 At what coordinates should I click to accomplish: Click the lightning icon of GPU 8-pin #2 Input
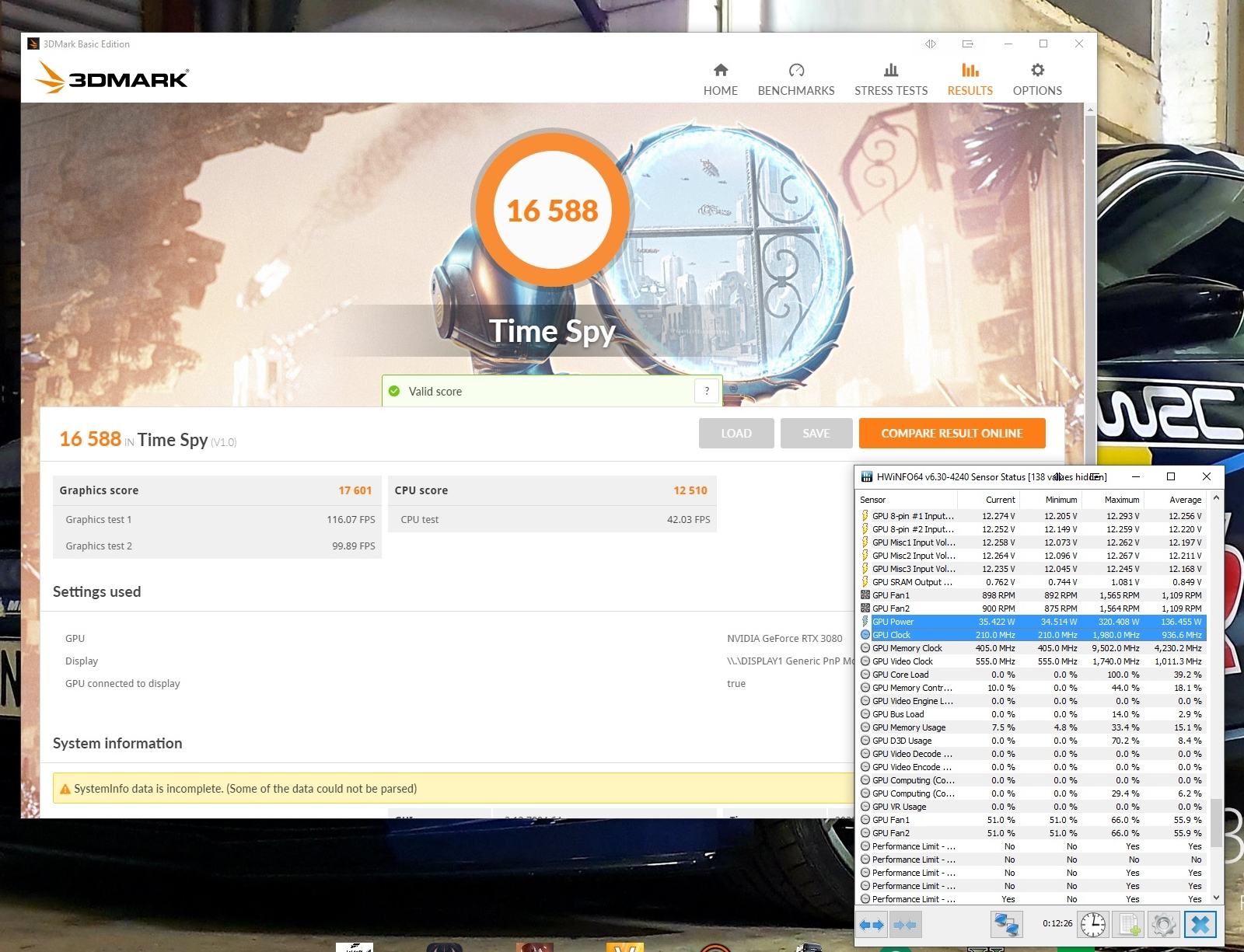pyautogui.click(x=865, y=529)
